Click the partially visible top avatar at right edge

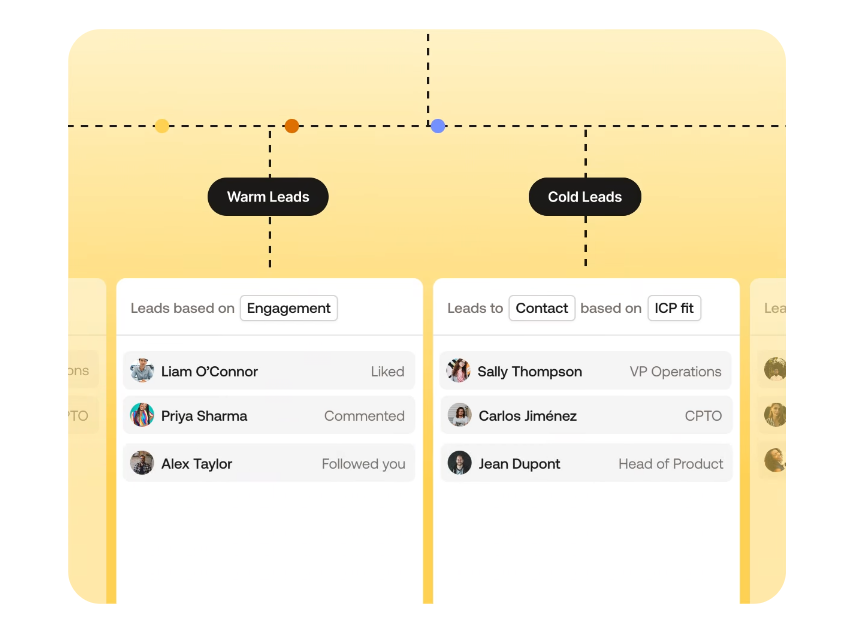(775, 369)
